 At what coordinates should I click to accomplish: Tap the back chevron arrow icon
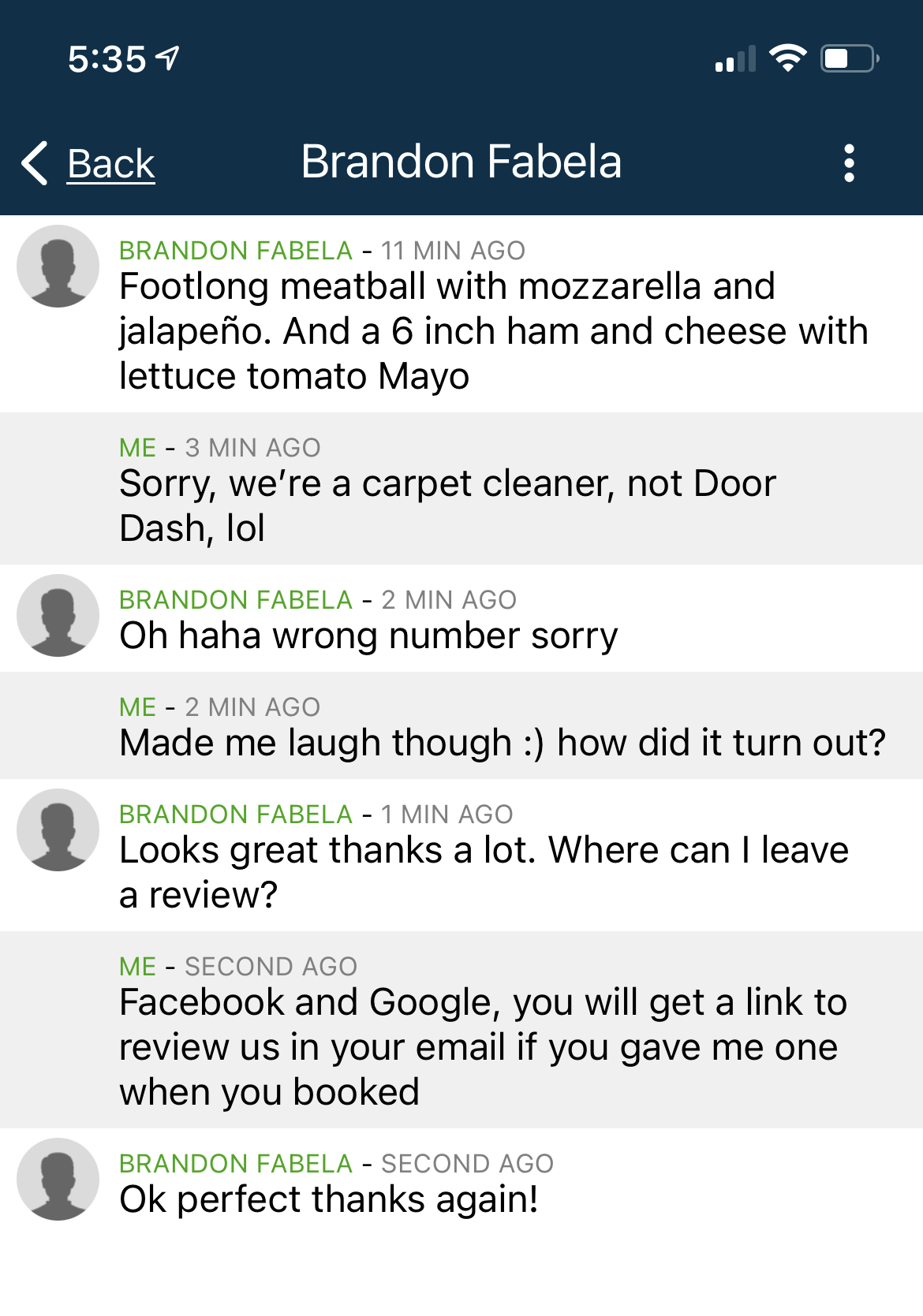[x=35, y=163]
